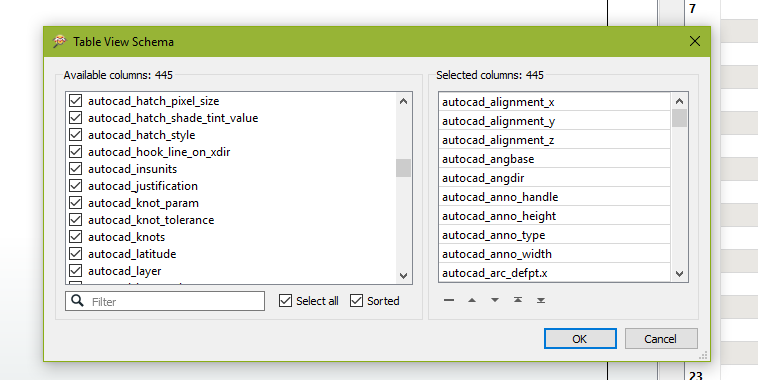The width and height of the screenshot is (758, 380).
Task: Uncheck autocad_insunits column
Action: tap(75, 168)
